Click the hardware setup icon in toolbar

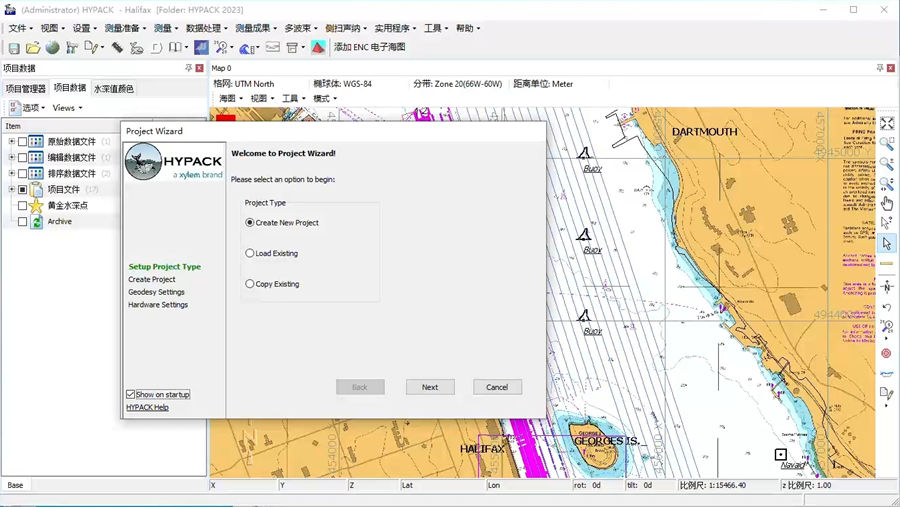72,48
